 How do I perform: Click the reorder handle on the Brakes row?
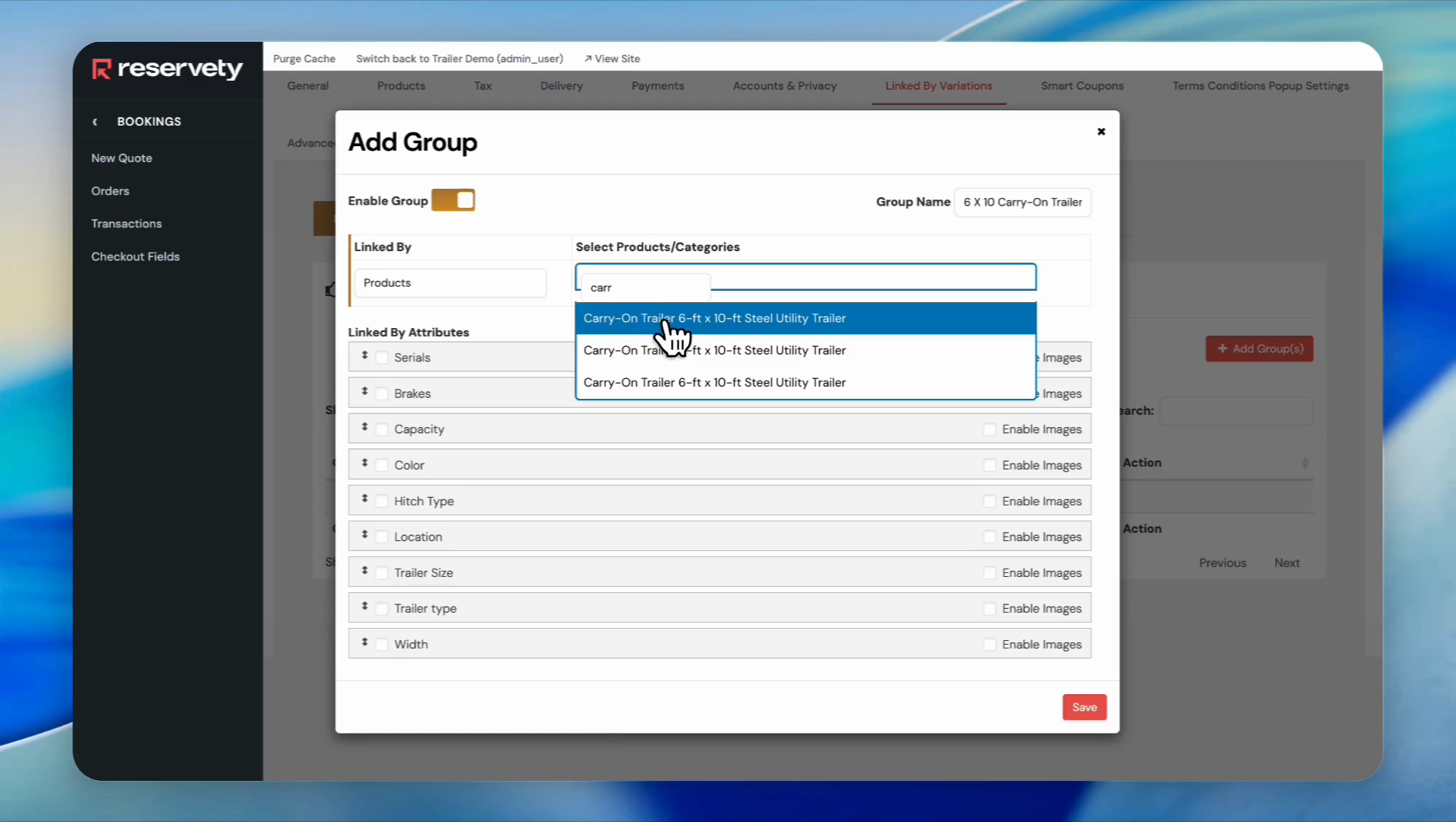tap(364, 391)
